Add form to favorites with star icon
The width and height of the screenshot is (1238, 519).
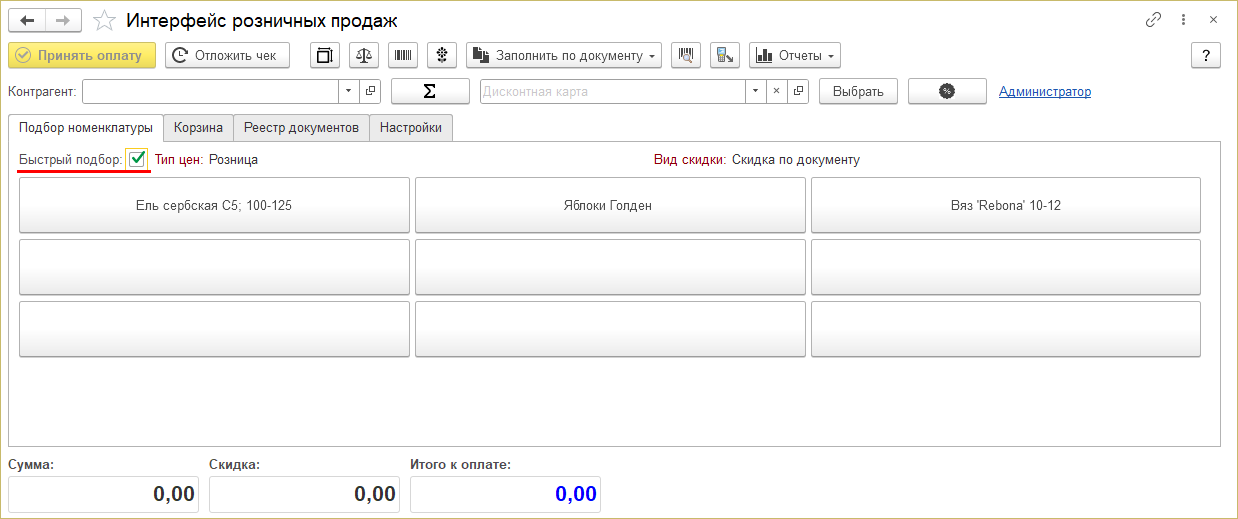pos(104,21)
